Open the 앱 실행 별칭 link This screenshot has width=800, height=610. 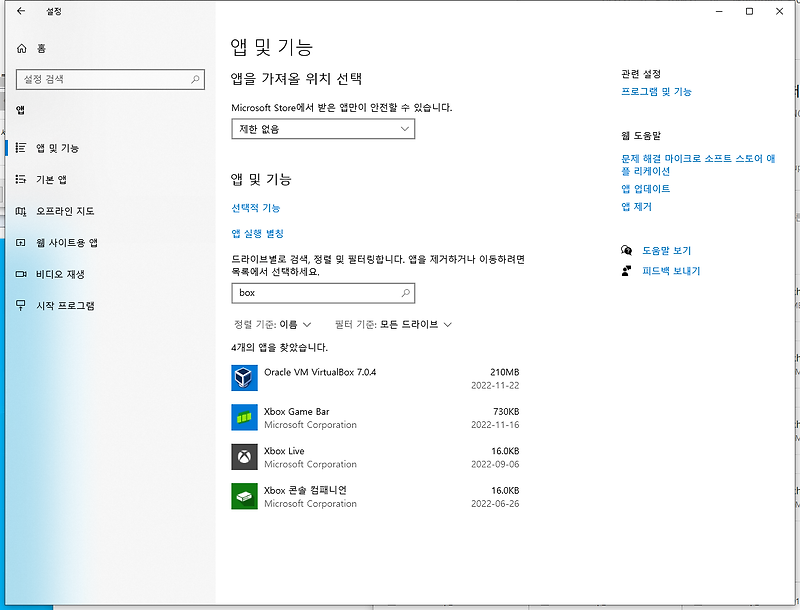[x=258, y=234]
